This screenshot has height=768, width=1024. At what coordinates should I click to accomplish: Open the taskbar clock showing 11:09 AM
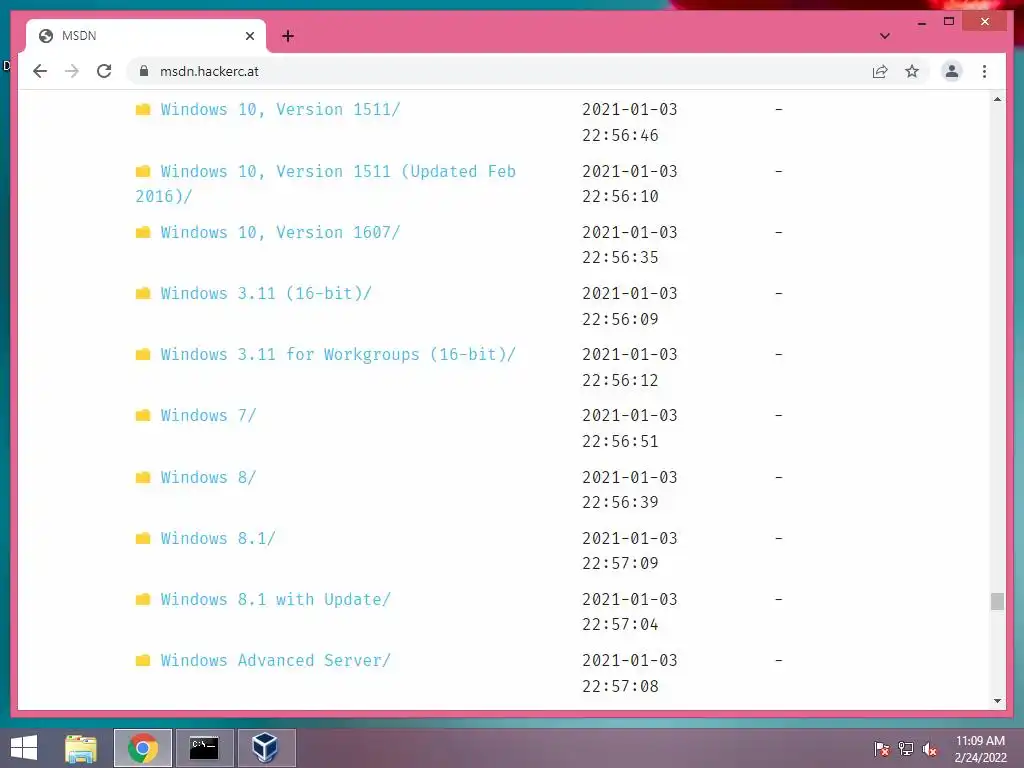point(980,748)
